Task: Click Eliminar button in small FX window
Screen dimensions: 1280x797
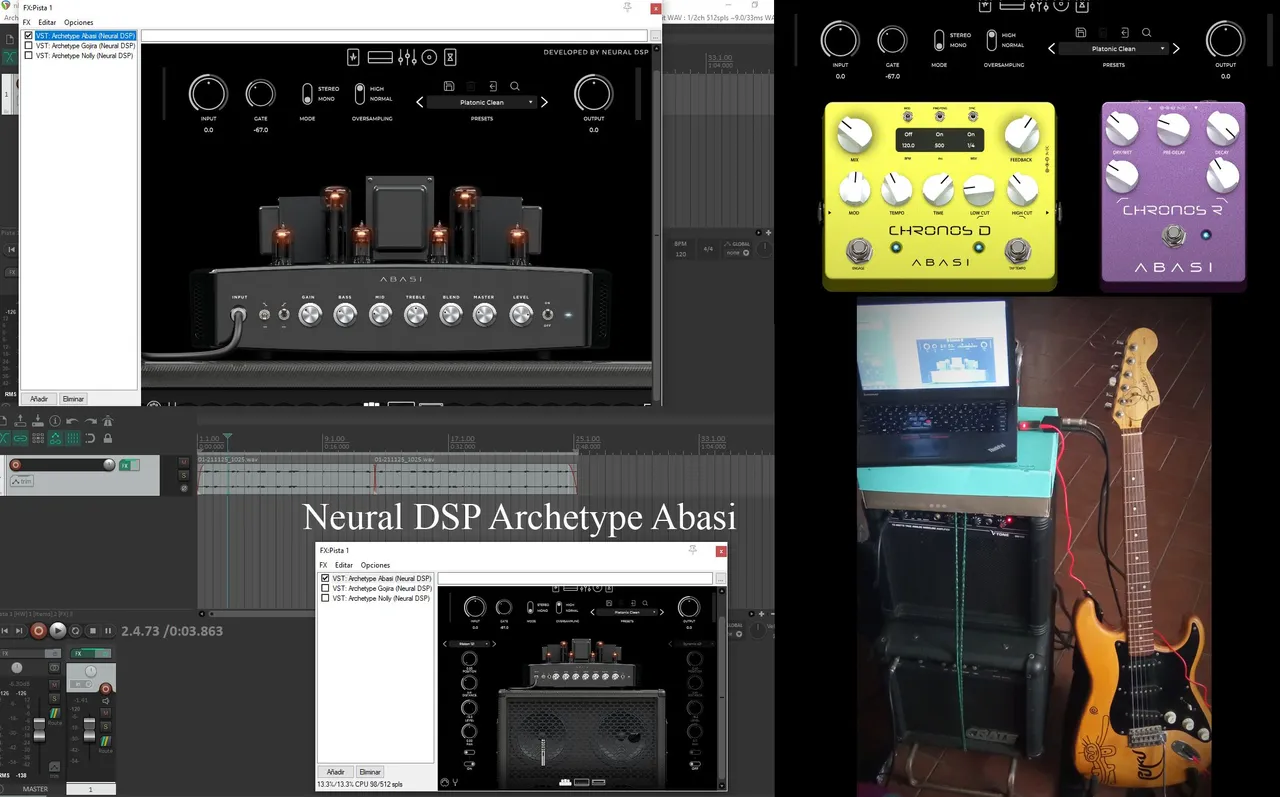Action: 370,772
